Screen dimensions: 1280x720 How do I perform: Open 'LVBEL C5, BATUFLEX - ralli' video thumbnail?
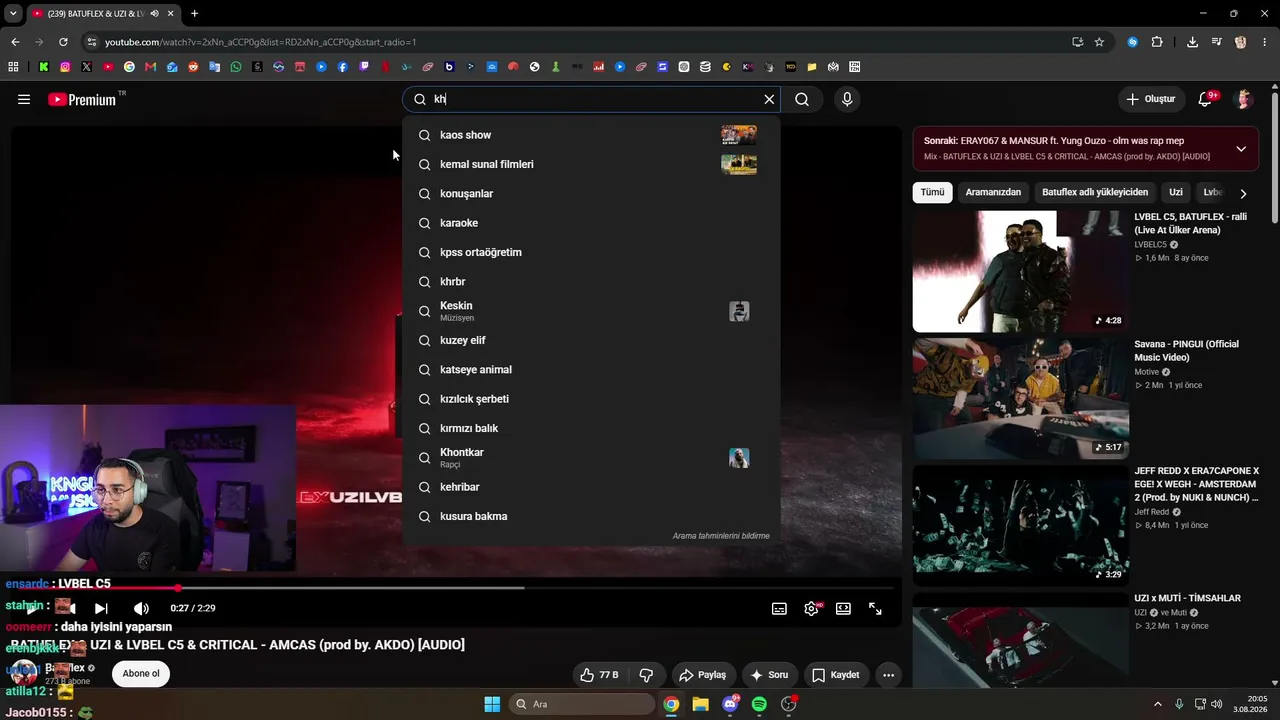[x=1020, y=271]
